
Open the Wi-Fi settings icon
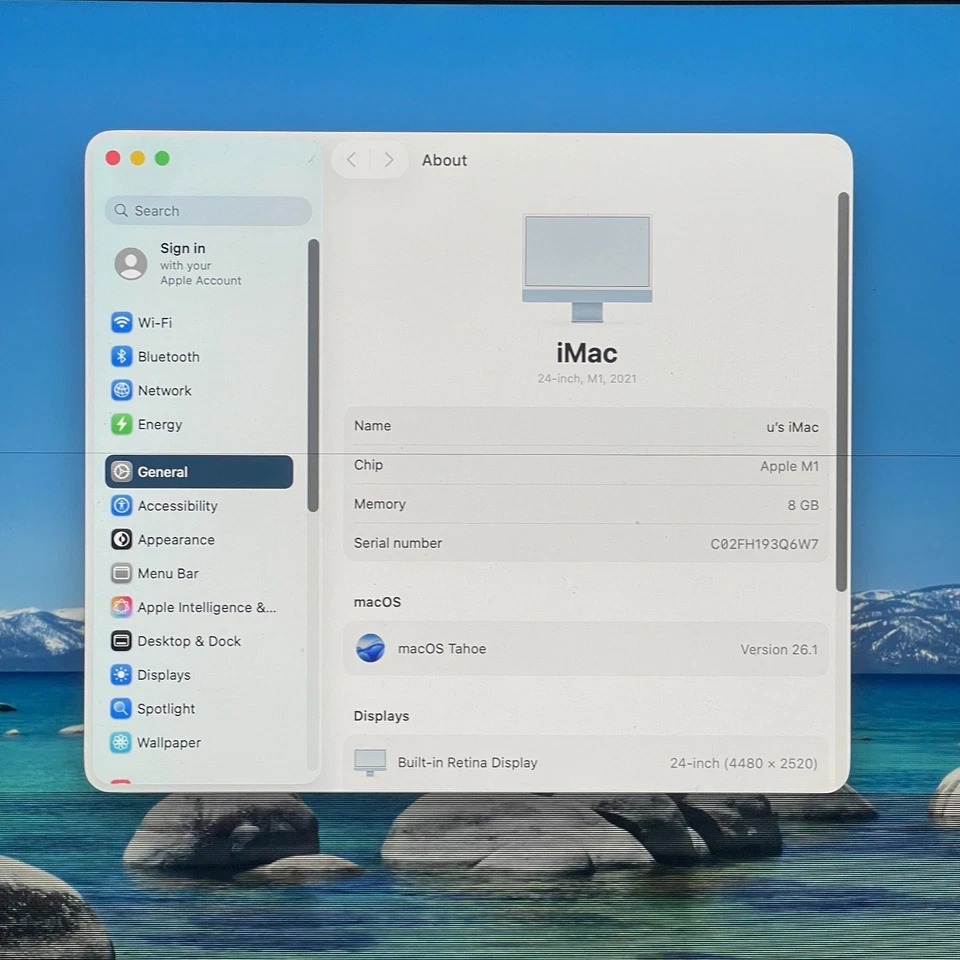[x=121, y=323]
